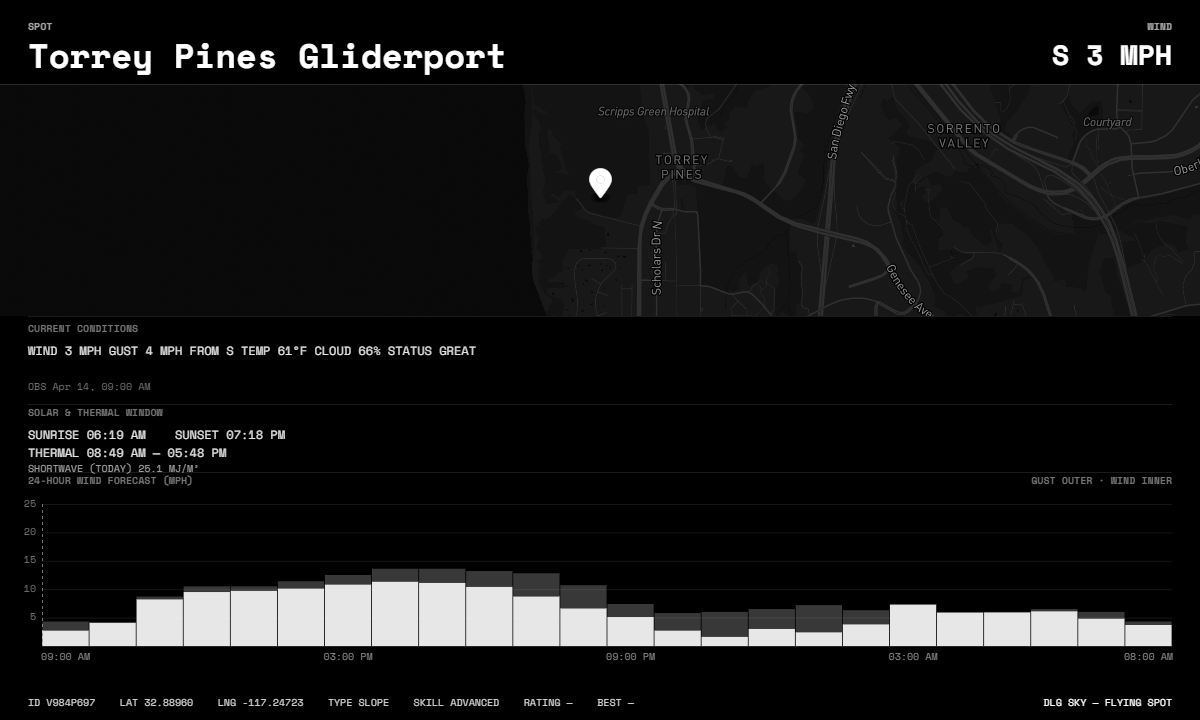The image size is (1200, 720).
Task: Click the Torrey Pines Gliderport spot title
Action: click(x=266, y=56)
